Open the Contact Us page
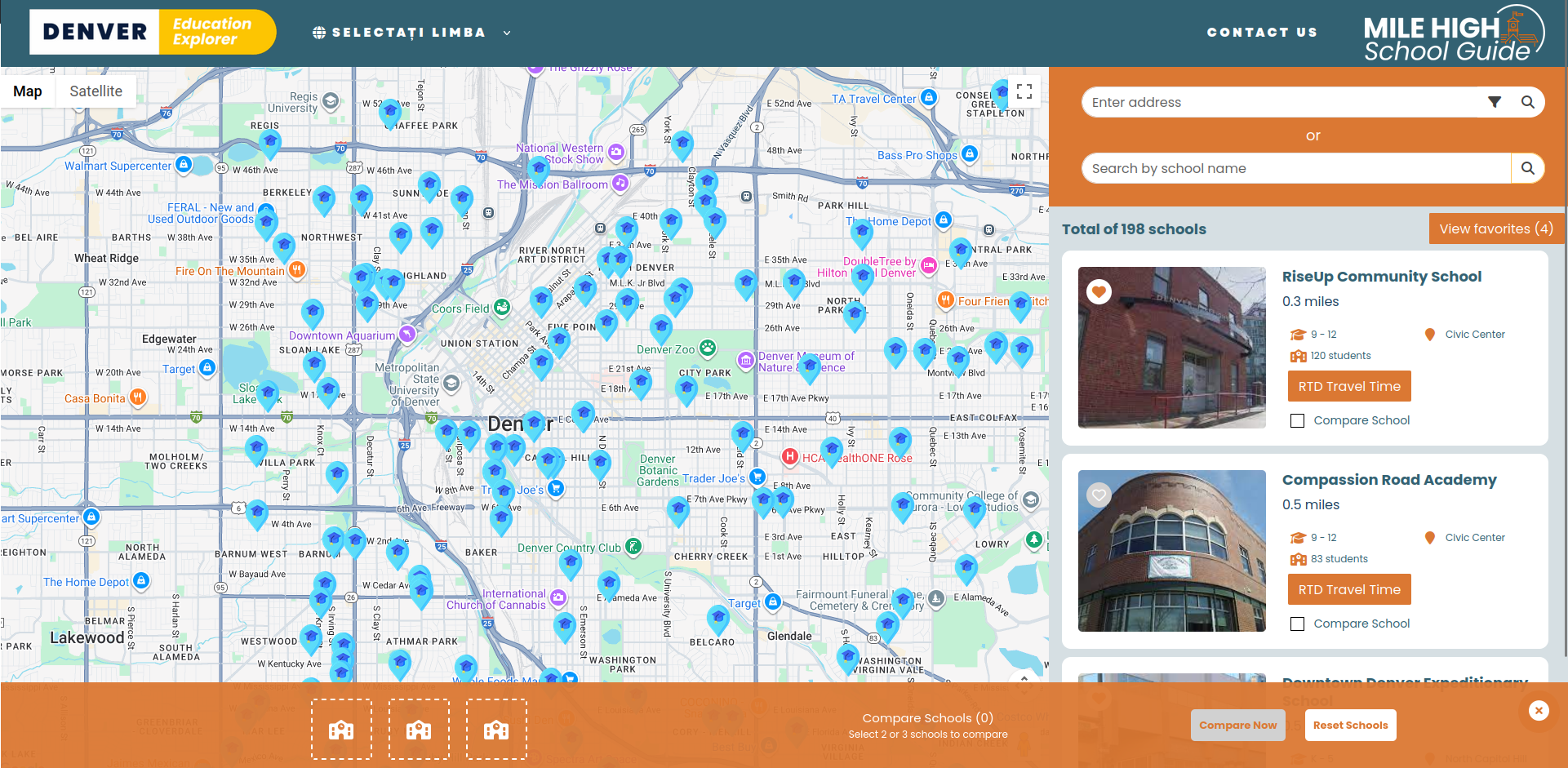 coord(1262,33)
